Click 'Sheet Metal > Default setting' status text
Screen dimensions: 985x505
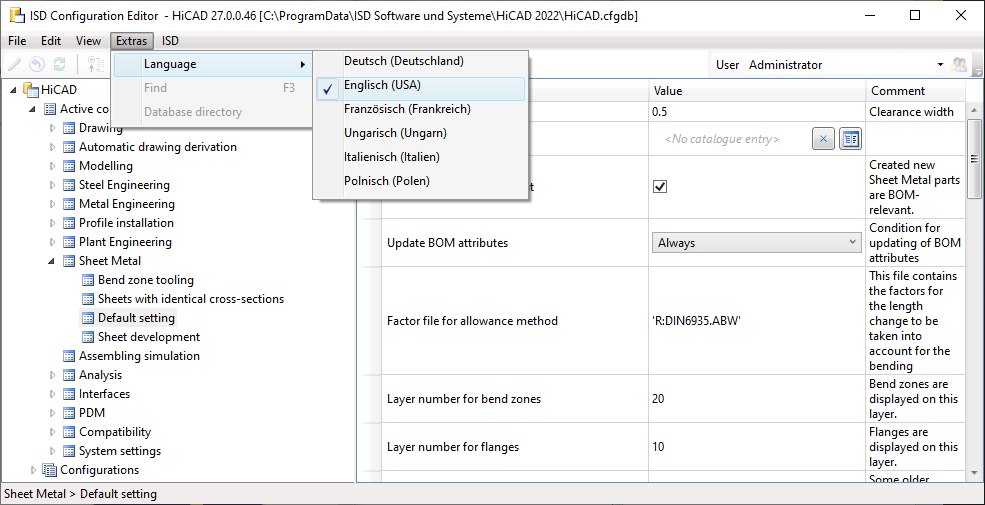[80, 494]
